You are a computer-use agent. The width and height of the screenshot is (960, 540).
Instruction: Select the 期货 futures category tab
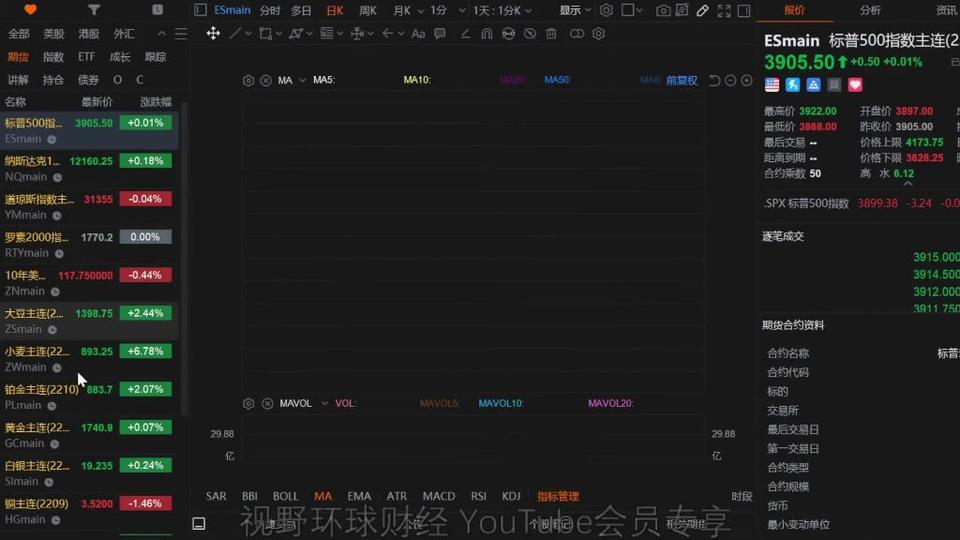coord(18,57)
